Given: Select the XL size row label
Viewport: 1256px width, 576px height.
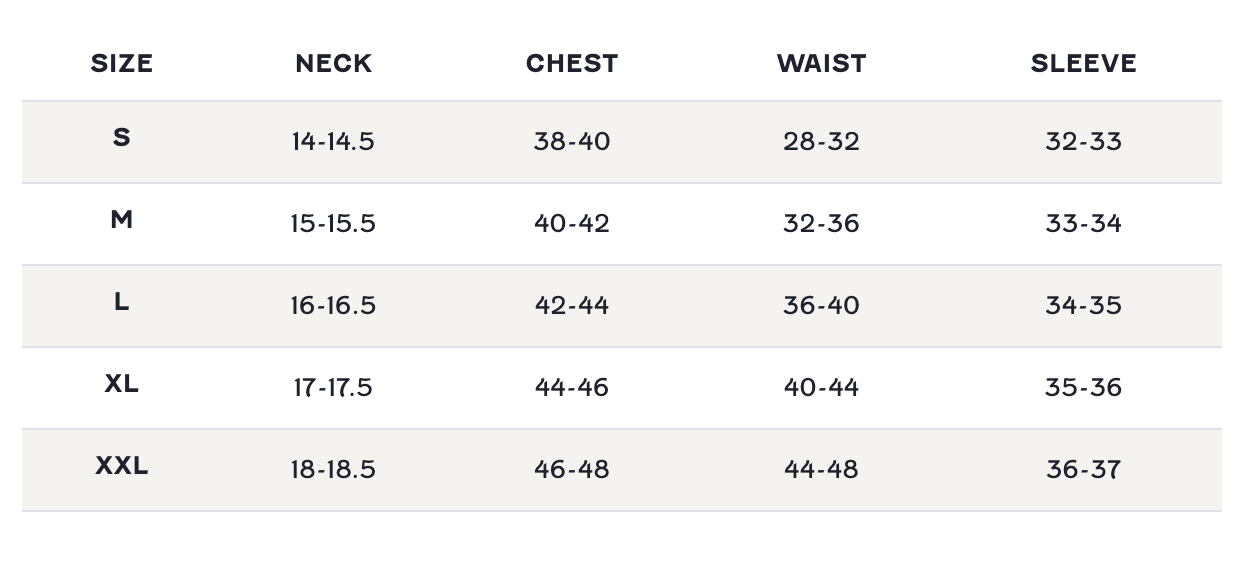Looking at the screenshot, I should [x=122, y=384].
